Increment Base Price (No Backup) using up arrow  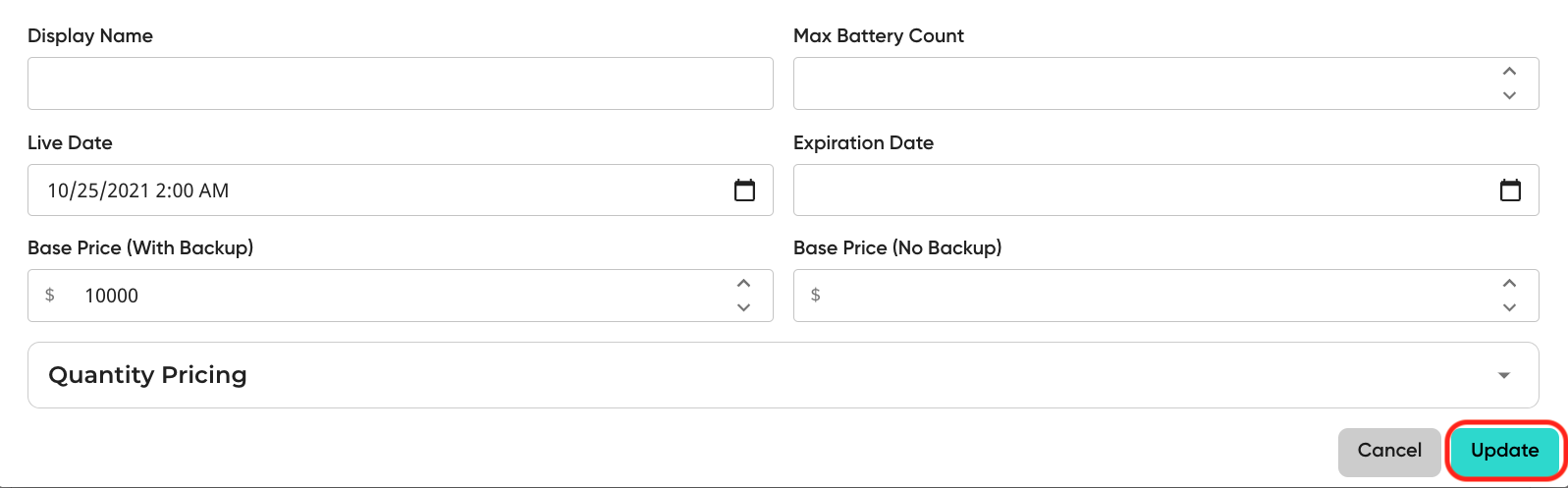coord(1509,284)
